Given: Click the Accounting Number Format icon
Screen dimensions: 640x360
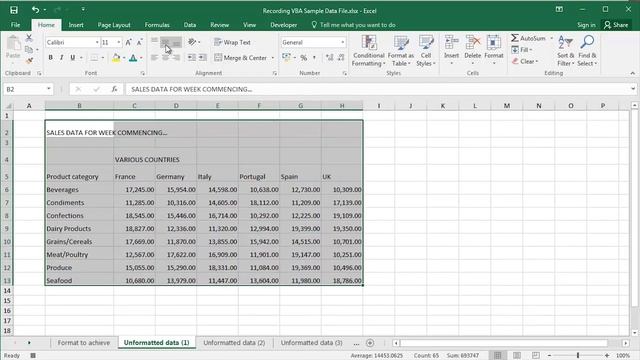Looking at the screenshot, I should tap(286, 58).
